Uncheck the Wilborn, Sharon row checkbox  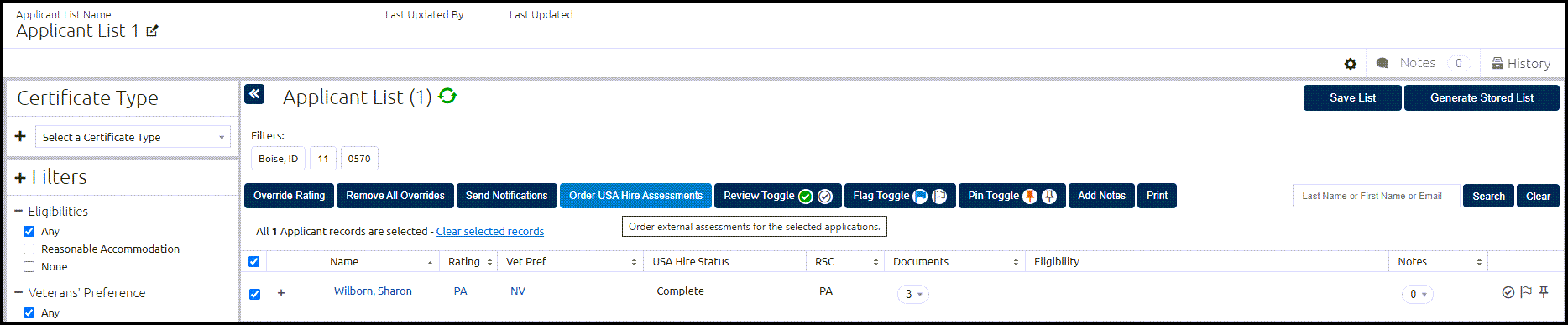tap(255, 294)
